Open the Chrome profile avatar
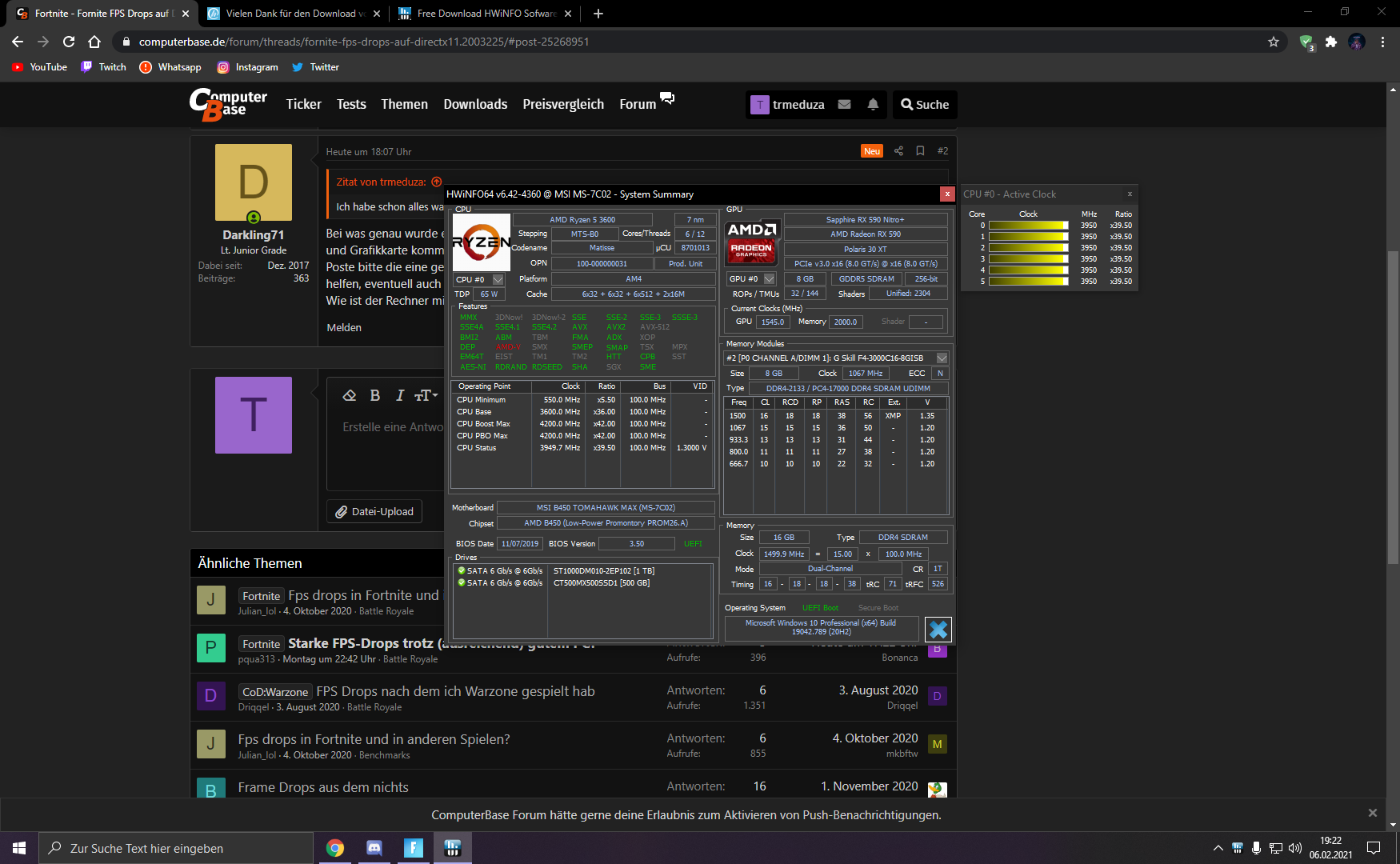Screen dimensions: 1400x864 (x=1357, y=42)
